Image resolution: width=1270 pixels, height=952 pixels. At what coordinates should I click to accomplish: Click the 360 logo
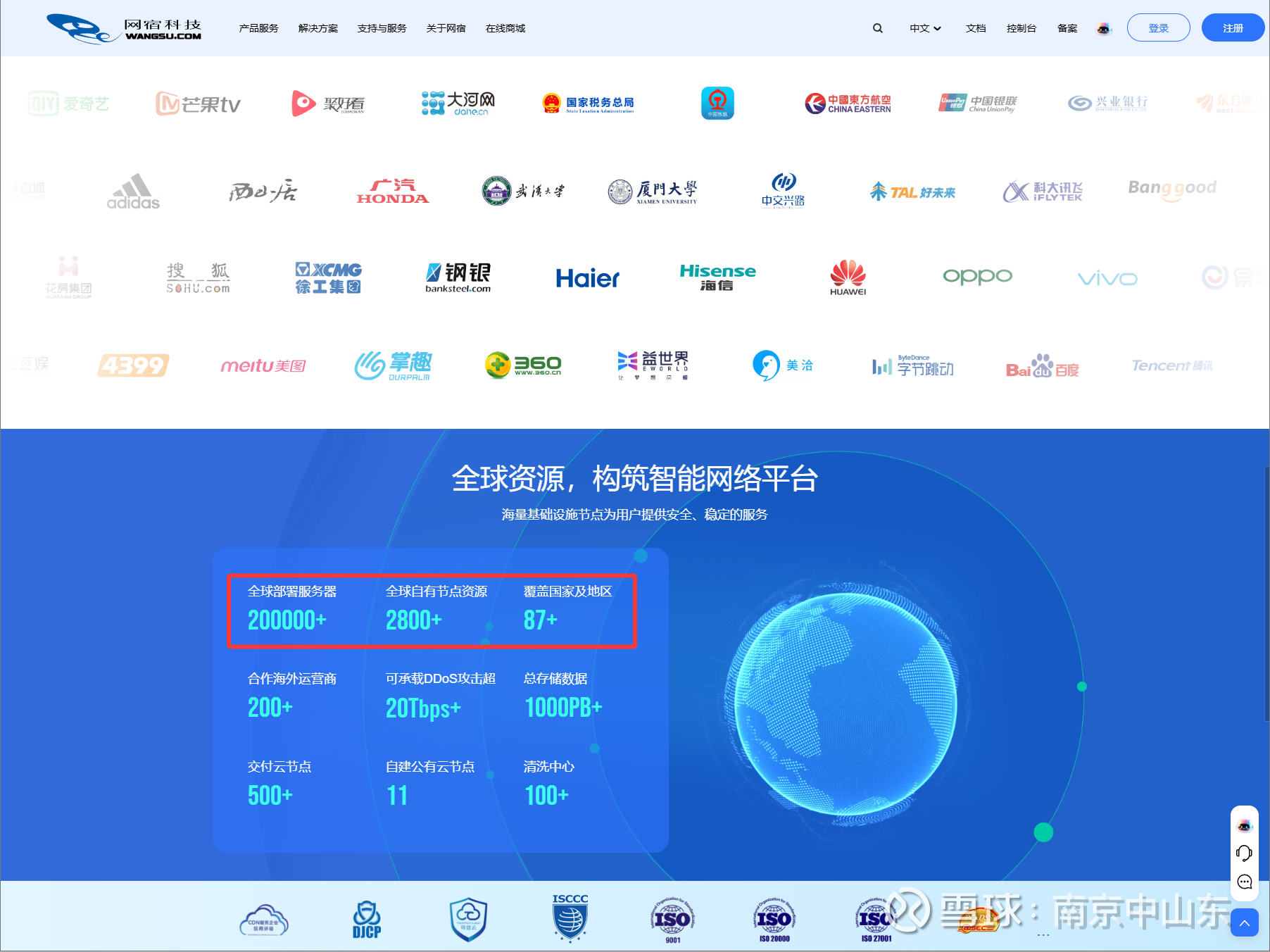coord(523,365)
